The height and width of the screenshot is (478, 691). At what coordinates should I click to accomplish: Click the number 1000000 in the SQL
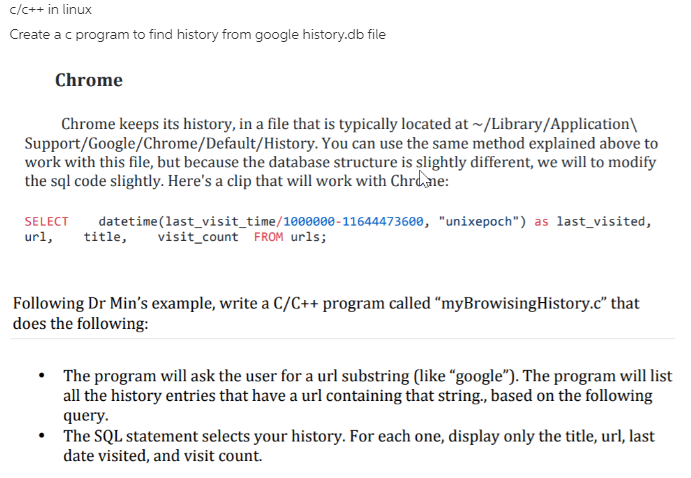pos(308,221)
